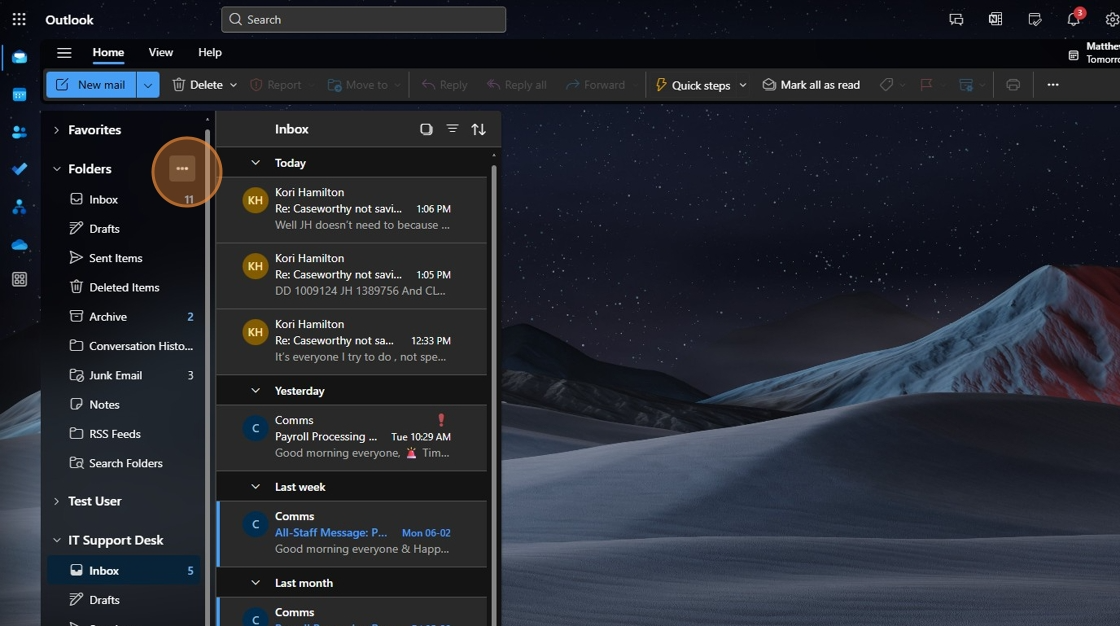Collapse Folders section

tap(56, 169)
